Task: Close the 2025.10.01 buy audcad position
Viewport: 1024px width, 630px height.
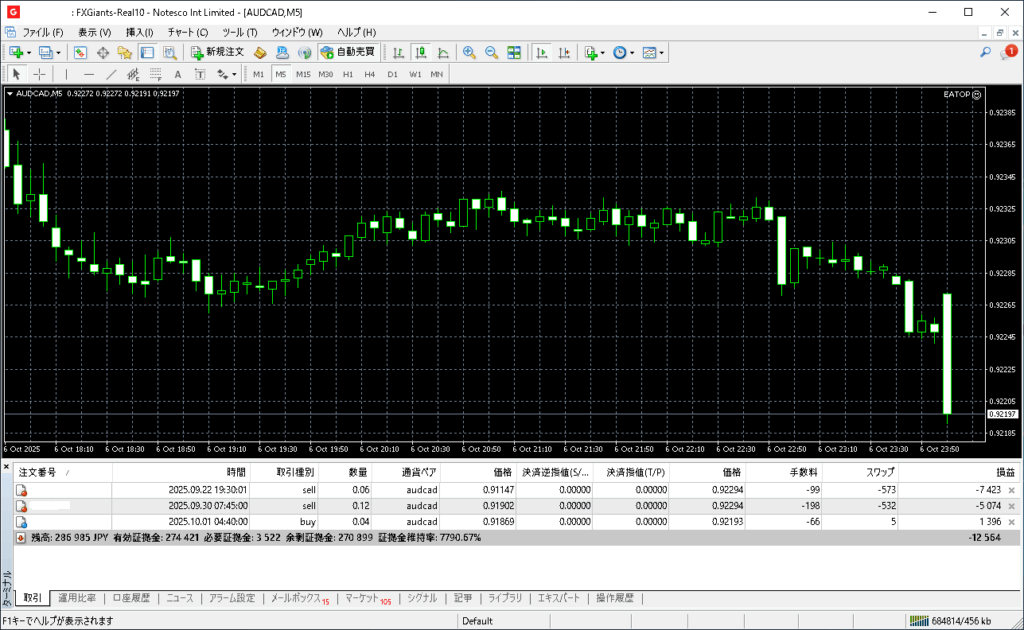Action: 1011,522
